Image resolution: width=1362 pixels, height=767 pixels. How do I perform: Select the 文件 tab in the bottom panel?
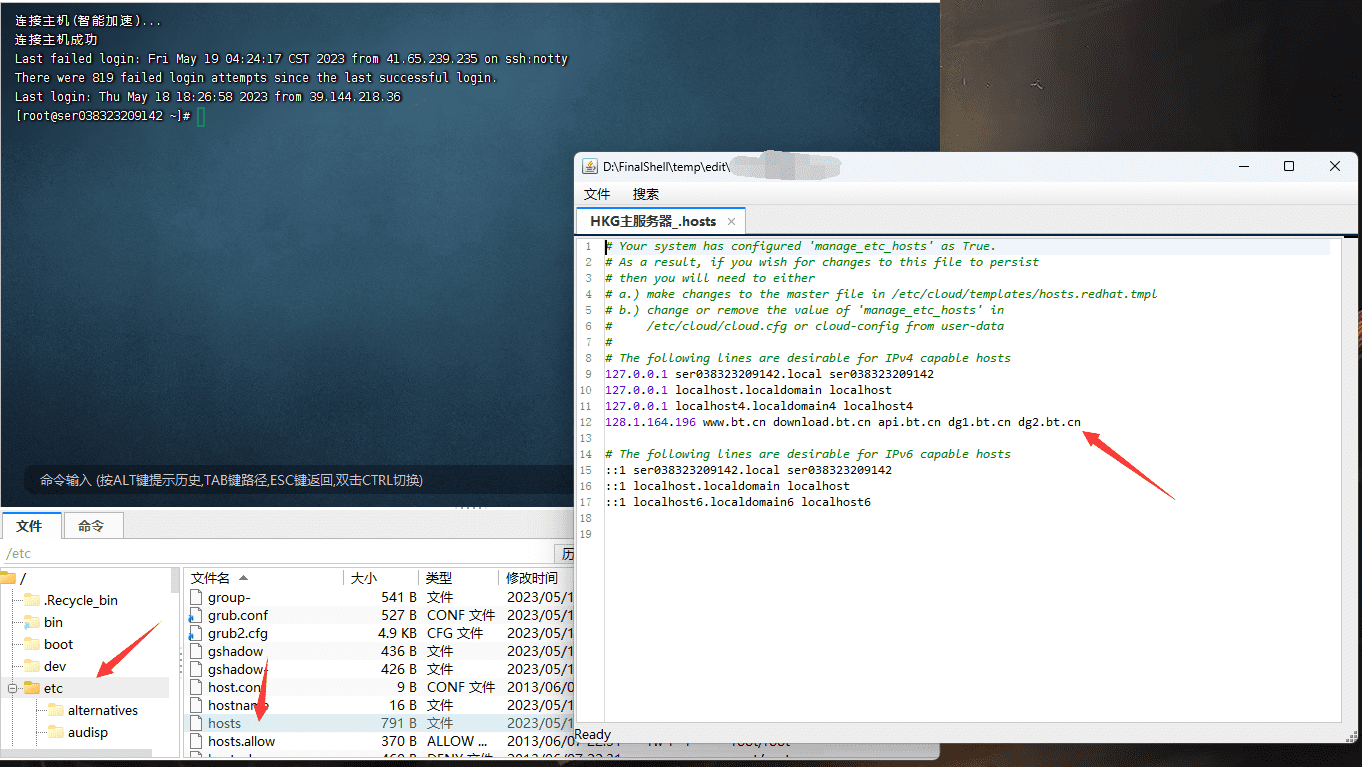pyautogui.click(x=30, y=526)
